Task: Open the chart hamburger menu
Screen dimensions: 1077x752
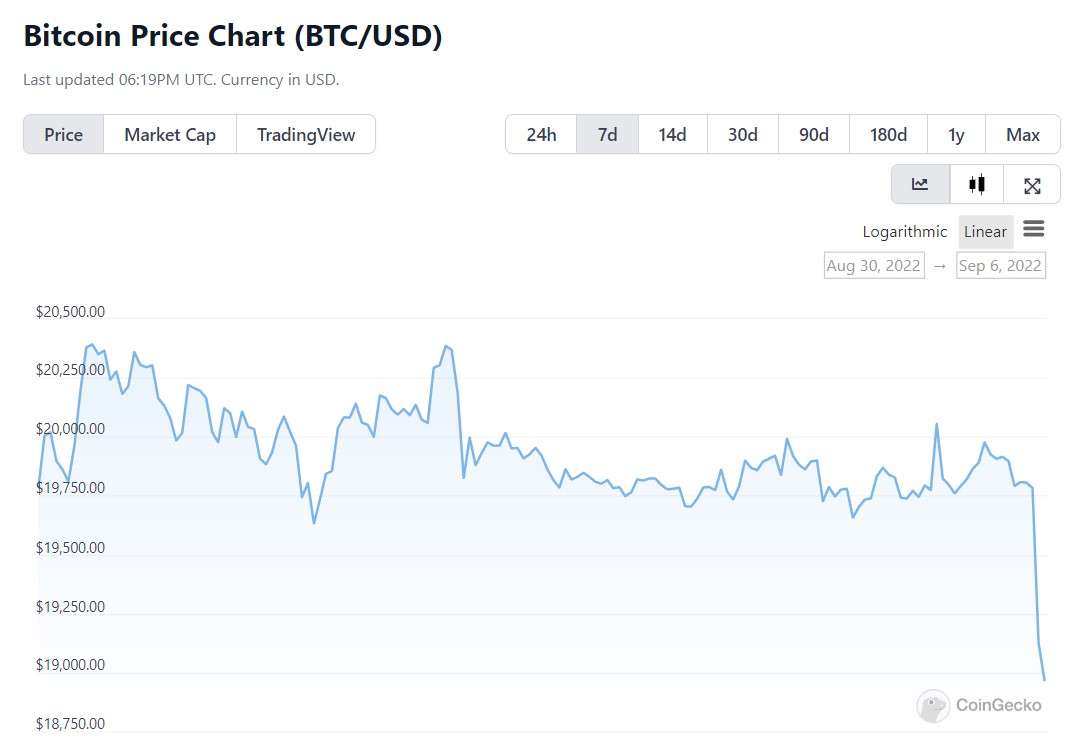Action: pyautogui.click(x=1034, y=230)
